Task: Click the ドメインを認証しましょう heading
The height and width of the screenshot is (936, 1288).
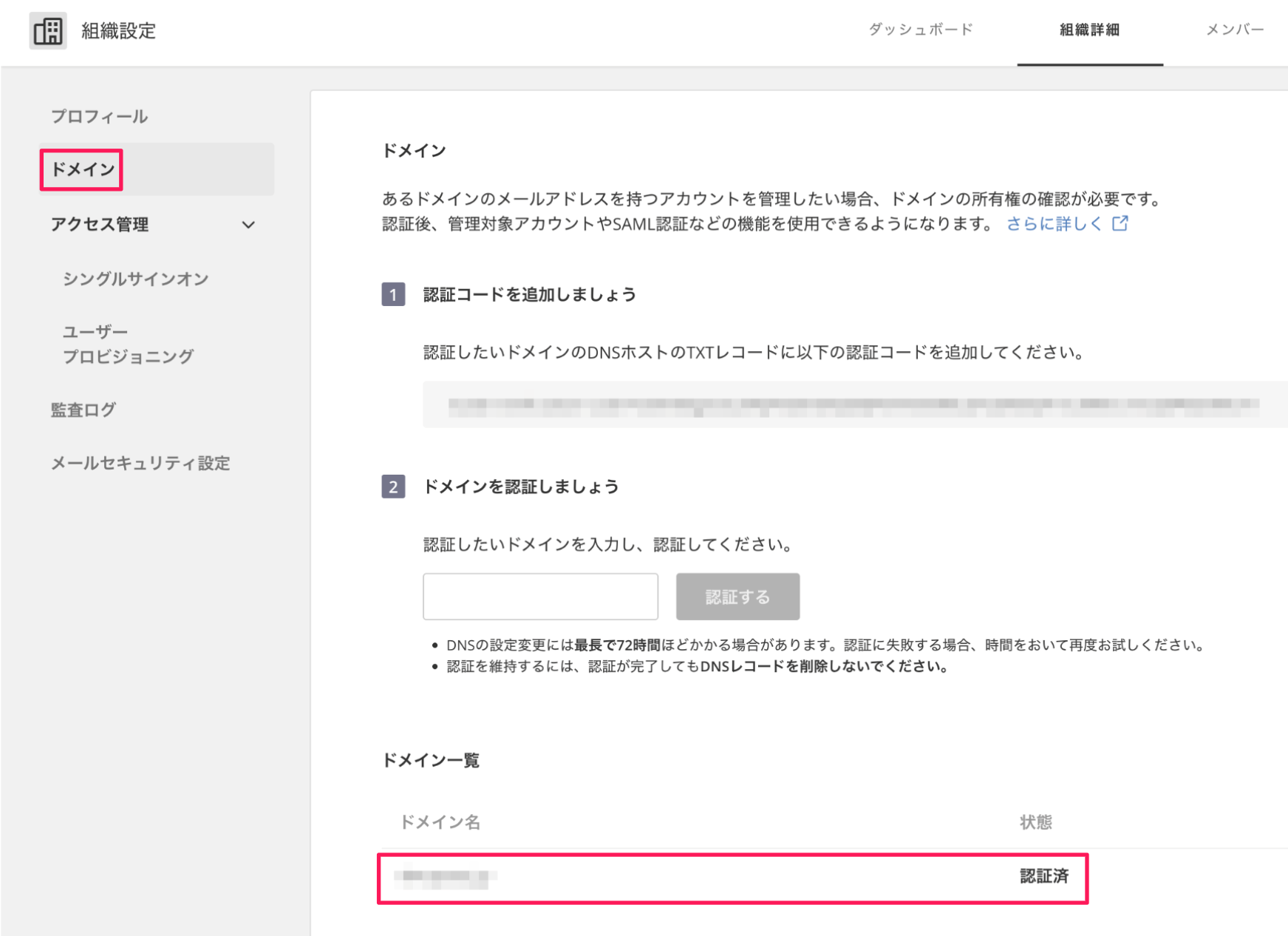Action: (520, 486)
